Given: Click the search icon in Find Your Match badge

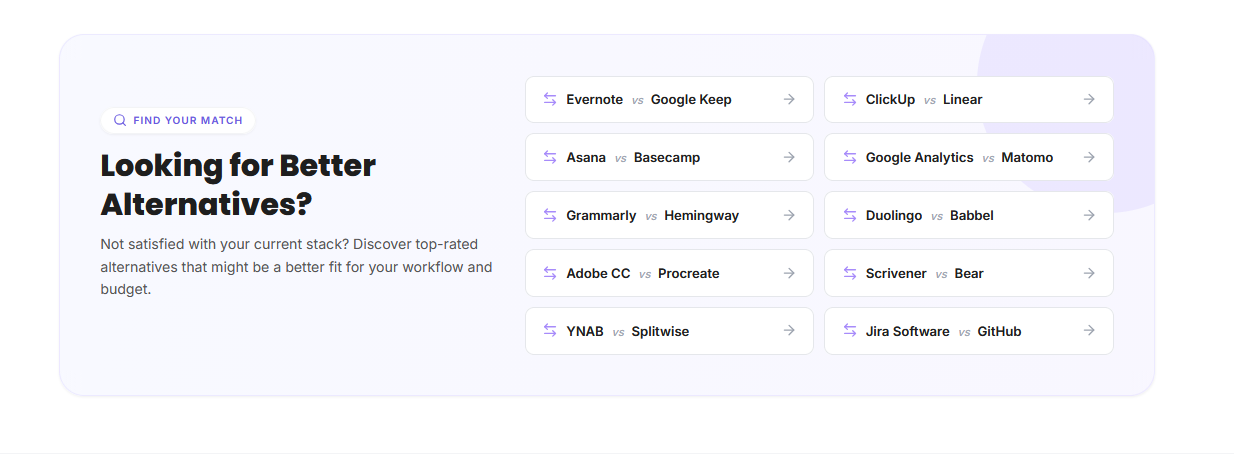Looking at the screenshot, I should point(120,120).
